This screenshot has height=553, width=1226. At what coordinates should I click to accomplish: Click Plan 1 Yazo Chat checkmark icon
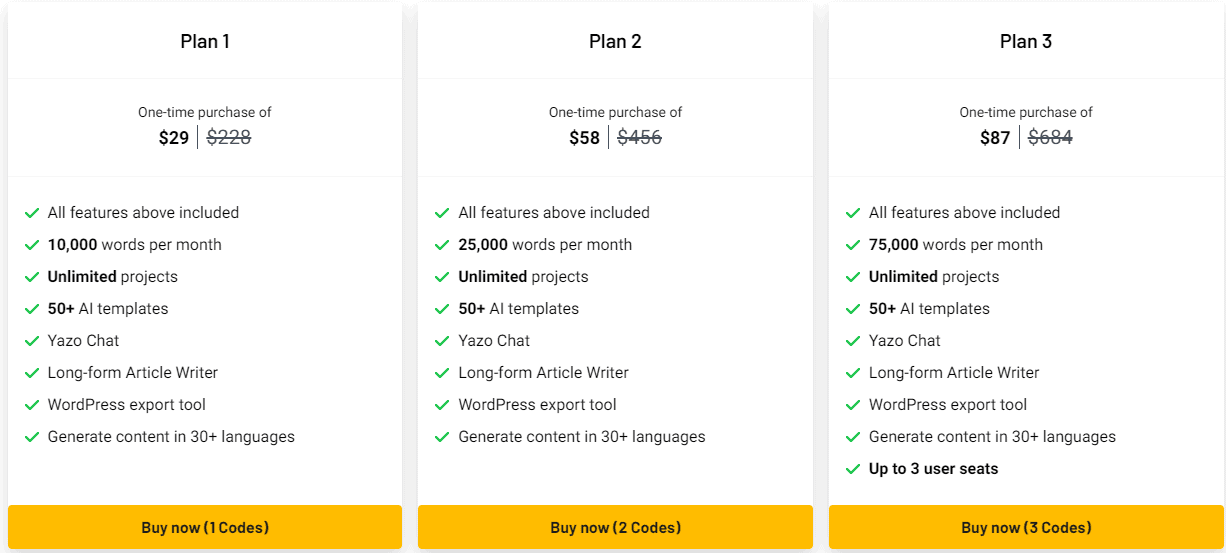click(32, 341)
